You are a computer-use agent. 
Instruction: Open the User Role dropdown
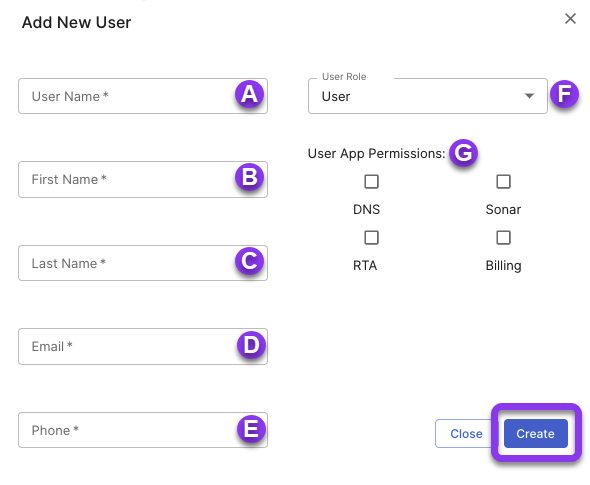point(427,96)
